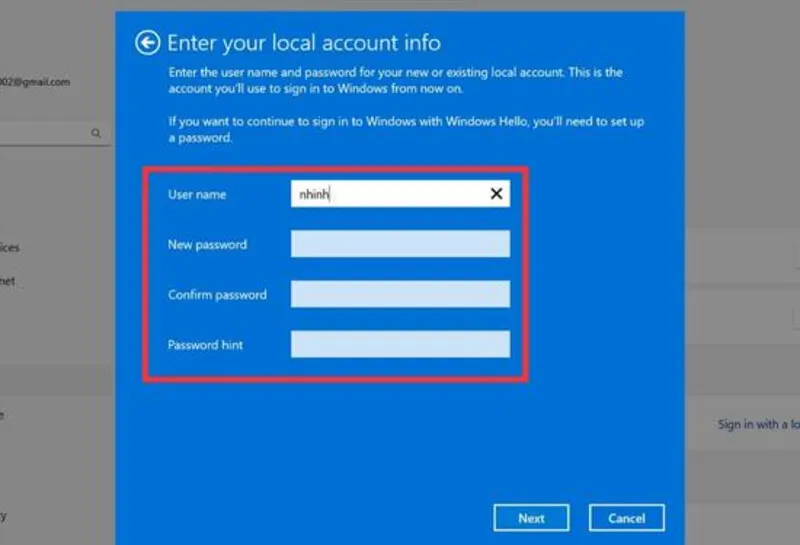This screenshot has width=800, height=545.
Task: Click the Cancel button
Action: click(x=626, y=518)
